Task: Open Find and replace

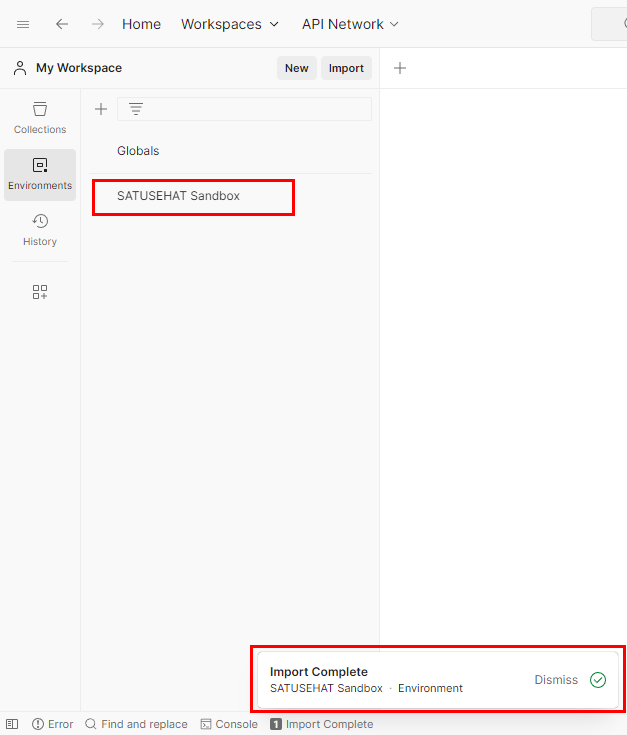Action: (x=136, y=724)
